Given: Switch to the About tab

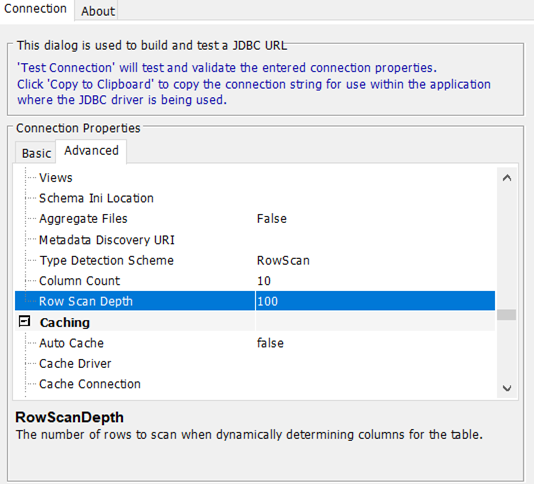Looking at the screenshot, I should point(97,11).
